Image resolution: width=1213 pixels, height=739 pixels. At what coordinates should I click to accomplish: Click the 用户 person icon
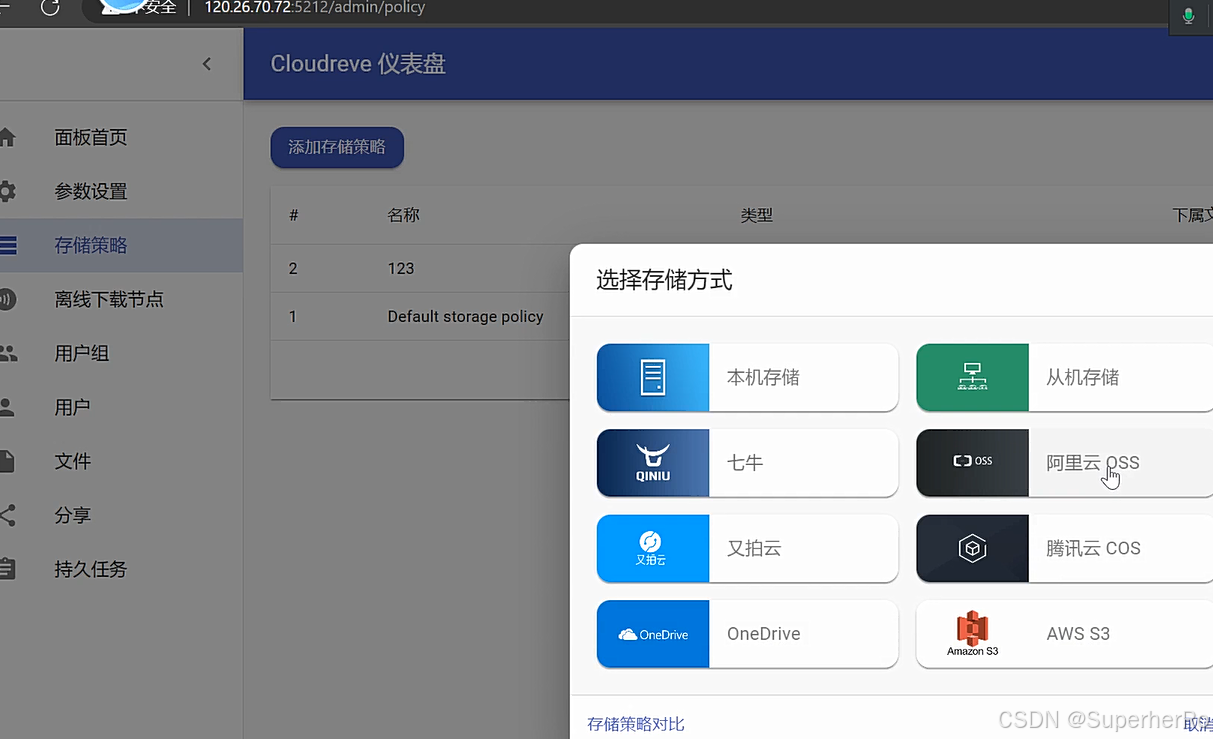7,407
